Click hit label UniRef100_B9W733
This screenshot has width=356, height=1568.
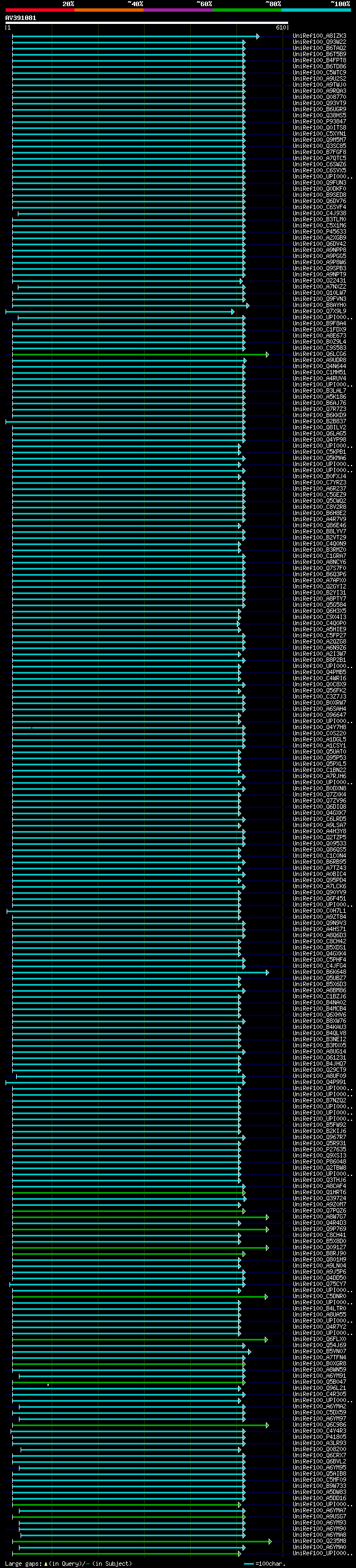319,1486
